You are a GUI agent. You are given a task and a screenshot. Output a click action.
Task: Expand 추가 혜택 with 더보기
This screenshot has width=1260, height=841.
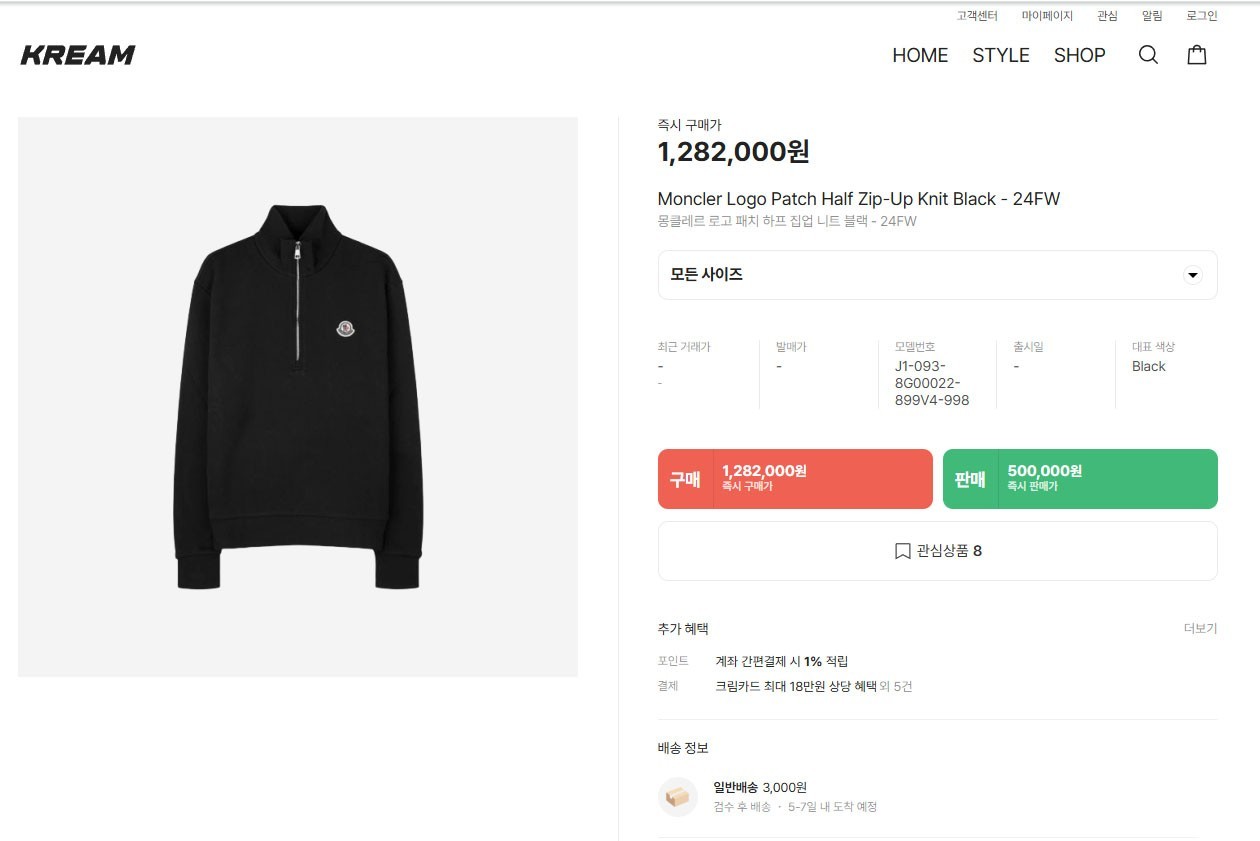tap(1200, 629)
